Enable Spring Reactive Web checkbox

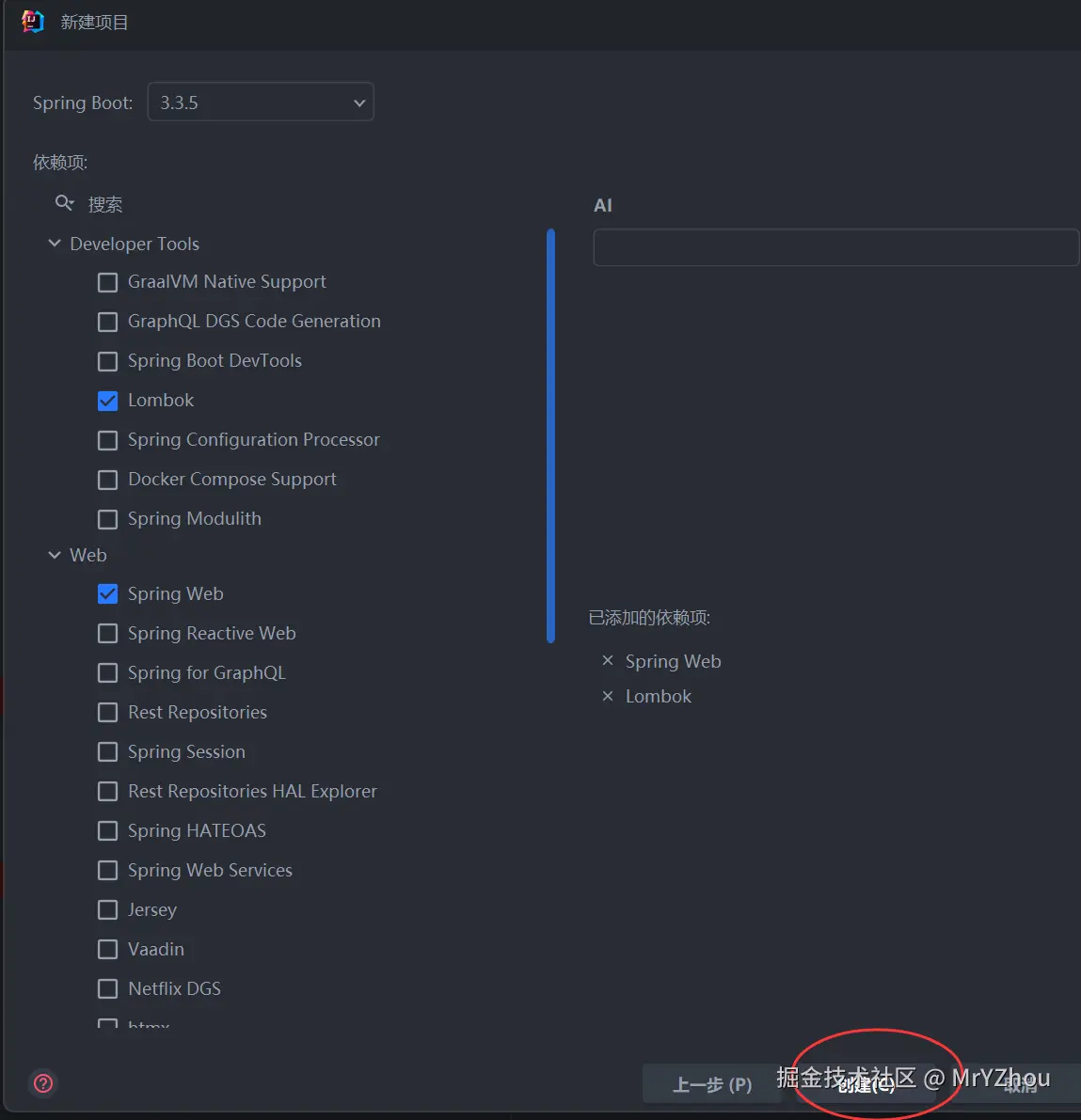[108, 634]
